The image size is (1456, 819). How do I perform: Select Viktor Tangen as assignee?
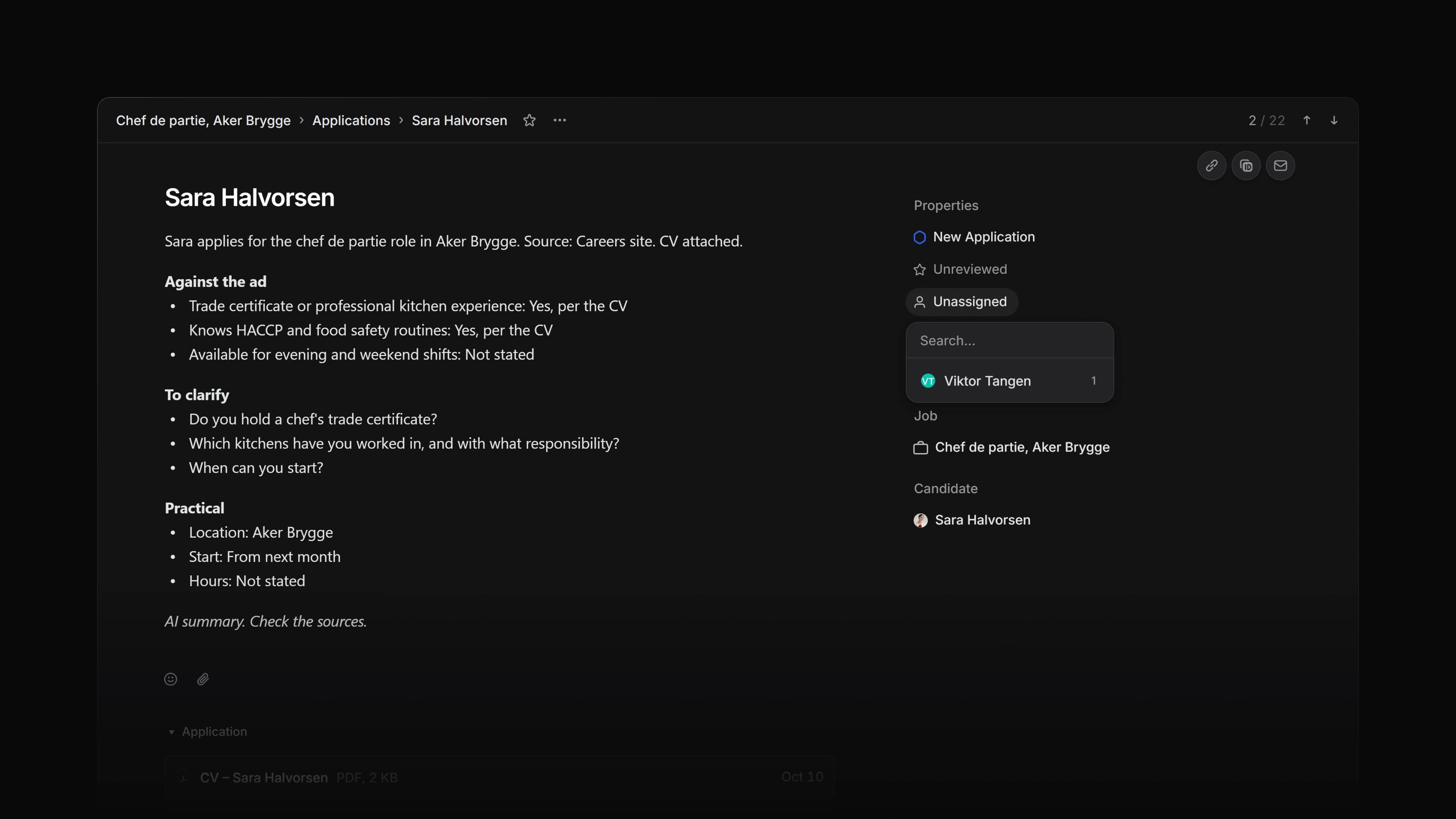[1009, 381]
